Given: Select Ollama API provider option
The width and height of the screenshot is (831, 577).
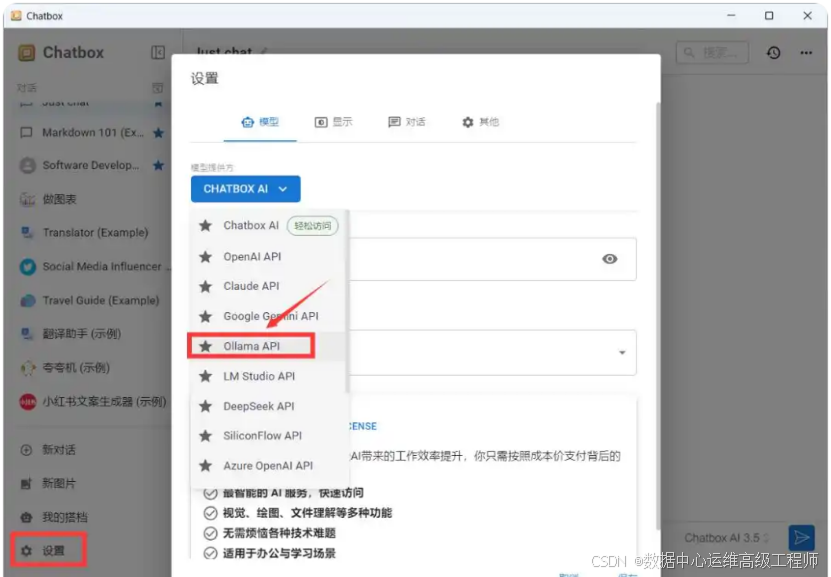Looking at the screenshot, I should click(x=268, y=347).
